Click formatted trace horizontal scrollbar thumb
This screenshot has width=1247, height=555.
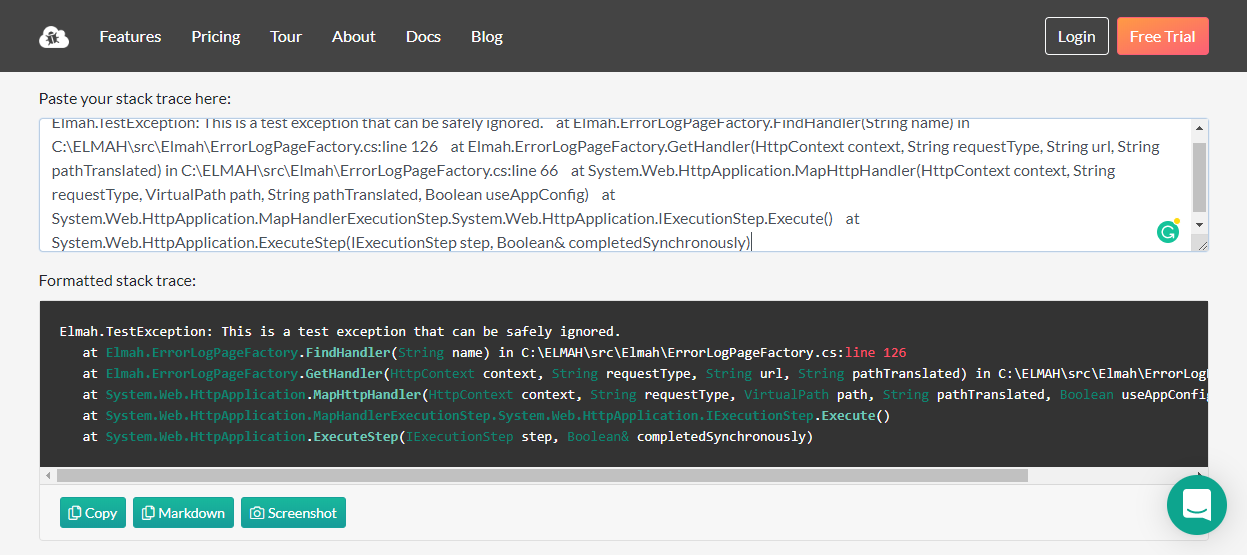click(x=542, y=475)
